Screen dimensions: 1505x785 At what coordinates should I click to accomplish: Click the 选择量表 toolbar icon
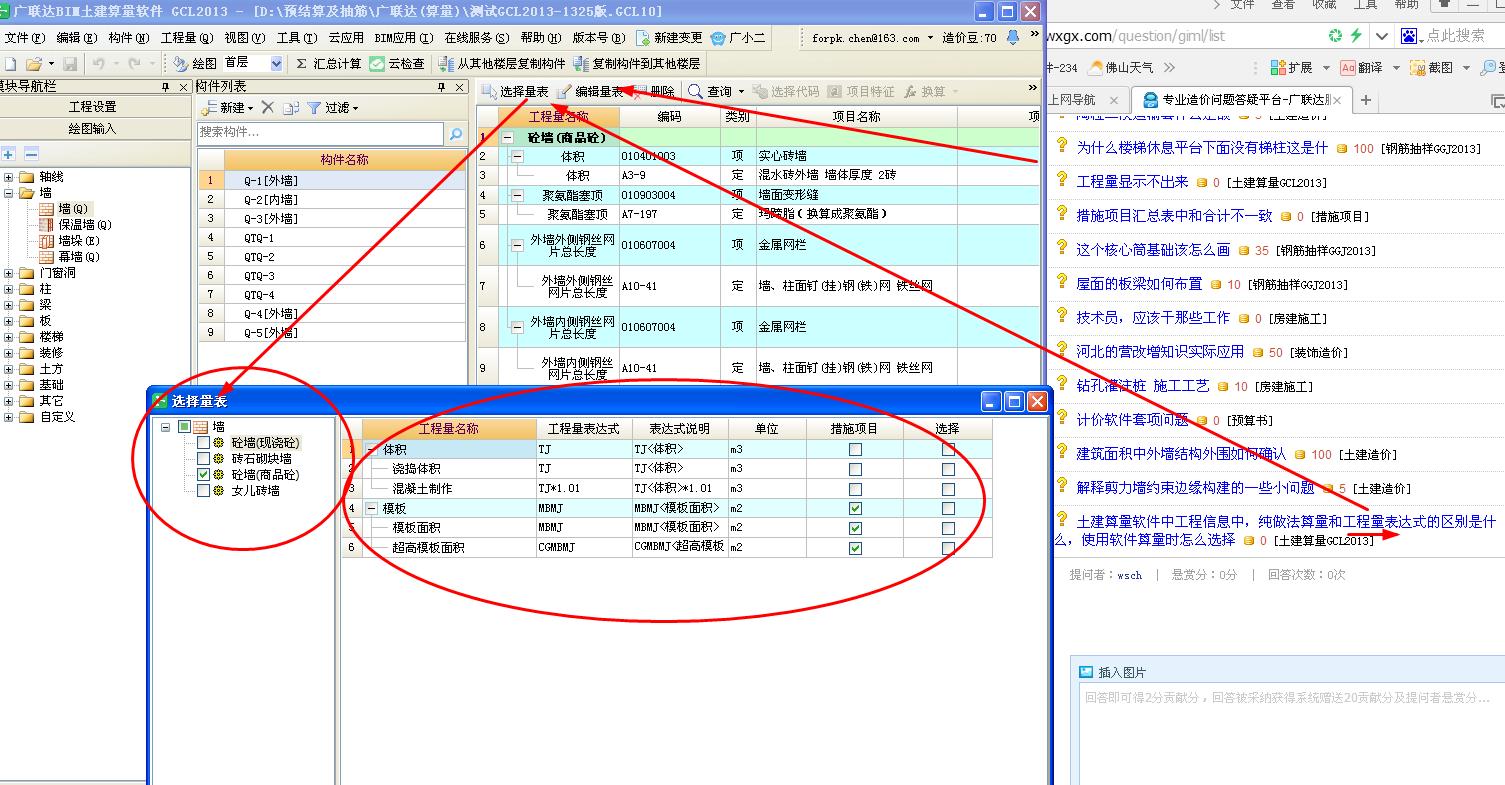(x=489, y=91)
